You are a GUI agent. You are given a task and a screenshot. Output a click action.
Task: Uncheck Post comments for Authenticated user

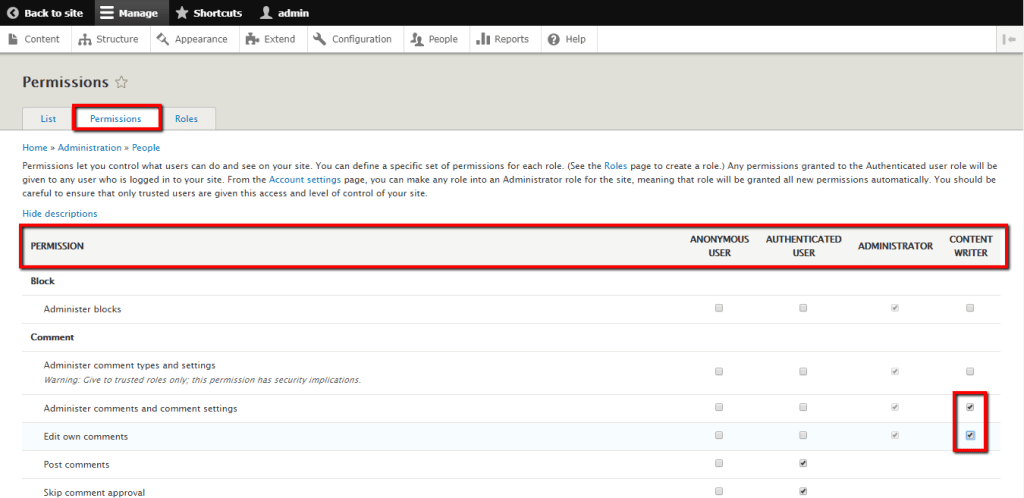point(803,463)
